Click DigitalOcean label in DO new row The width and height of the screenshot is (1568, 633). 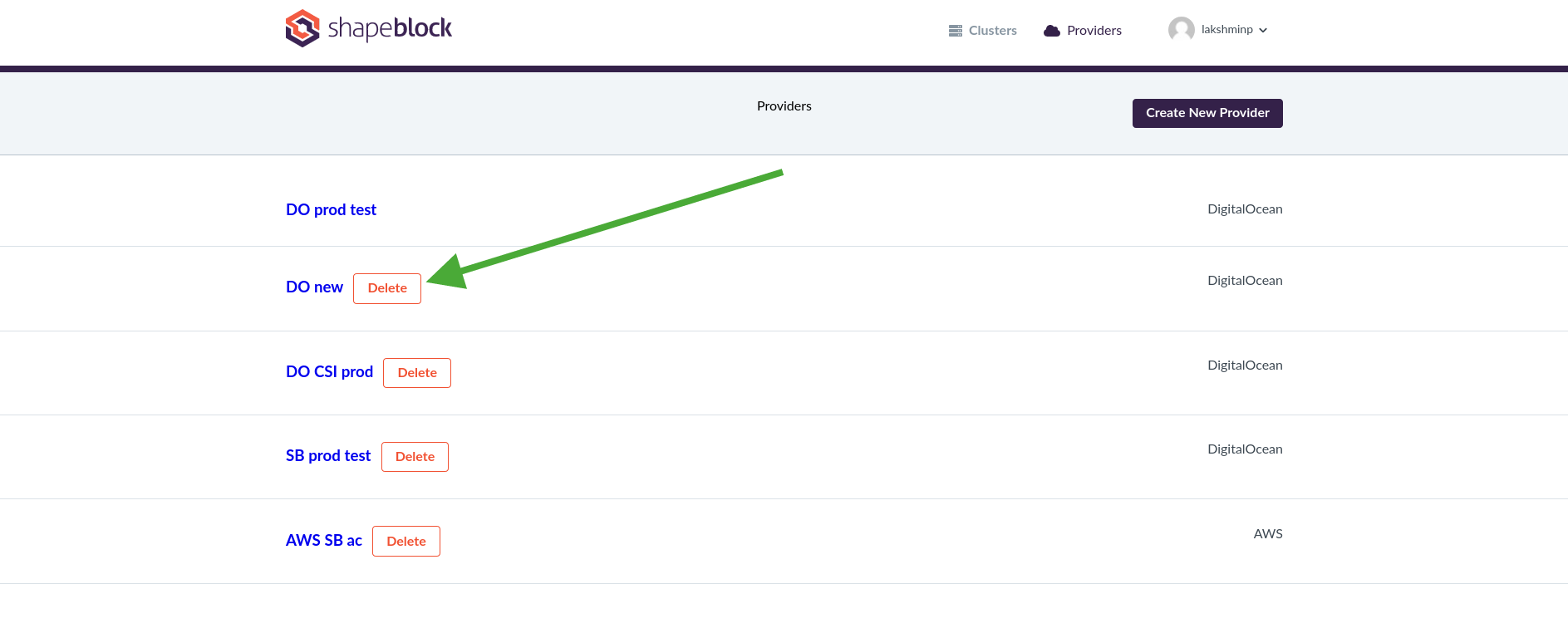(1245, 281)
